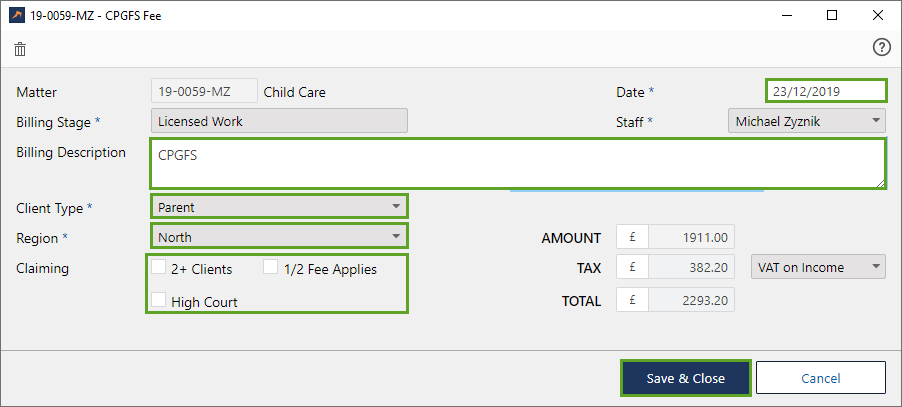Enable the 2+ Clients checkbox
Image resolution: width=902 pixels, height=407 pixels.
point(158,268)
